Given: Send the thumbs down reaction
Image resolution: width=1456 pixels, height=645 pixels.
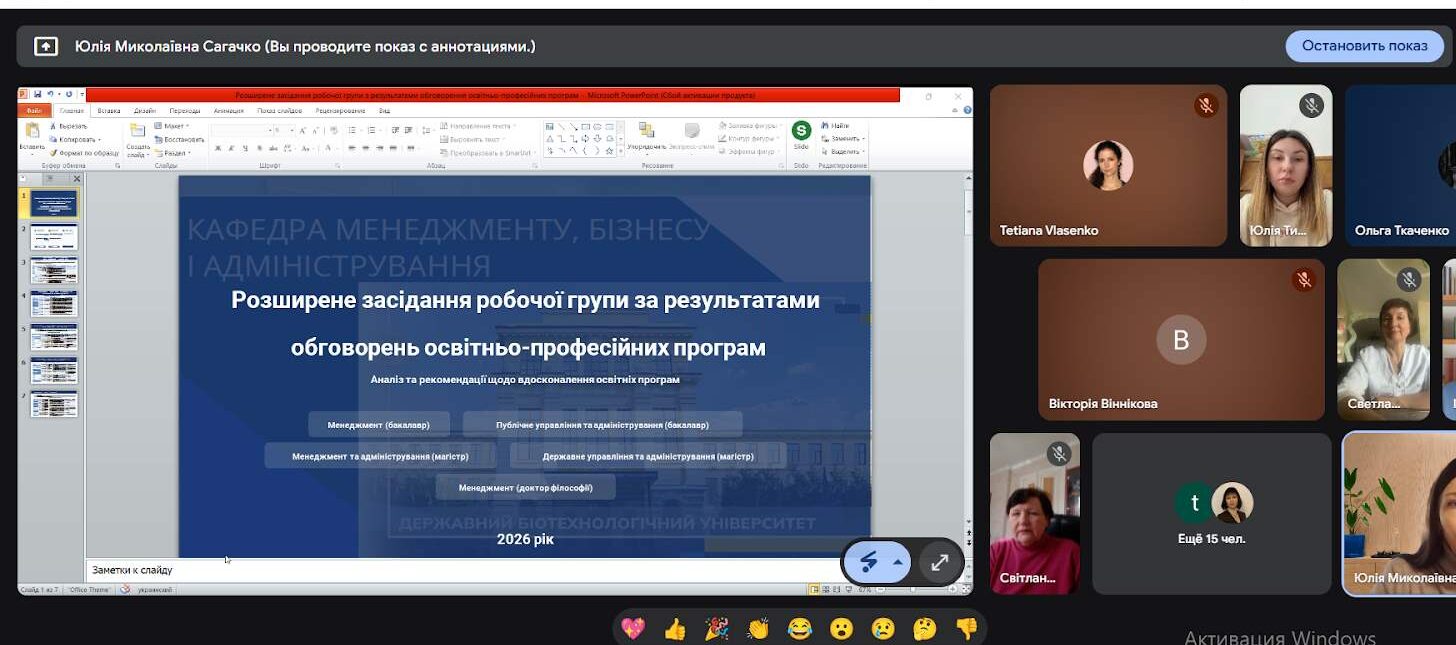Looking at the screenshot, I should pyautogui.click(x=965, y=628).
